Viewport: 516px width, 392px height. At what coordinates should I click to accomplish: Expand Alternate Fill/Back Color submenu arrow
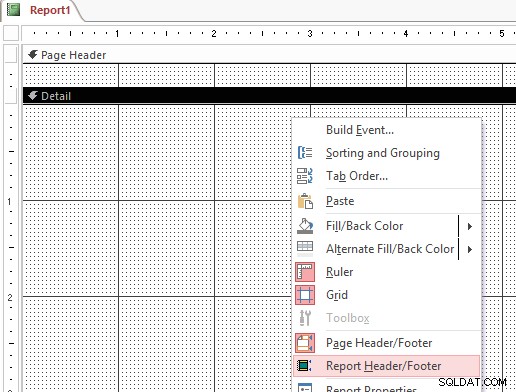click(470, 249)
